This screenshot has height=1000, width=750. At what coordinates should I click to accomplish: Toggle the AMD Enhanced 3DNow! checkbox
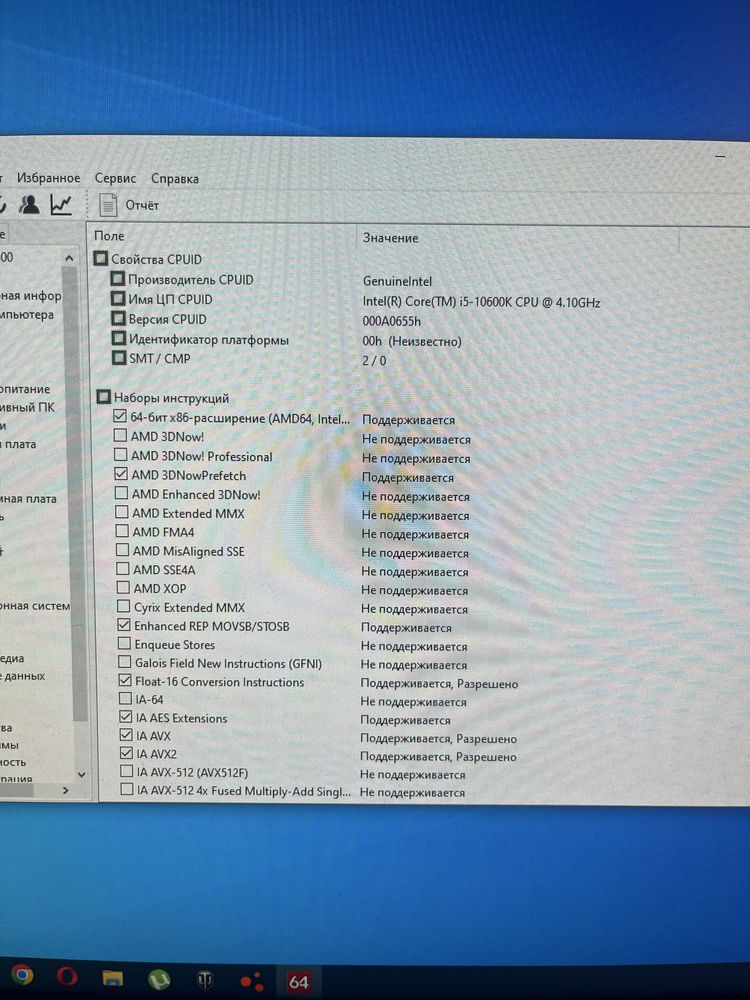[121, 493]
